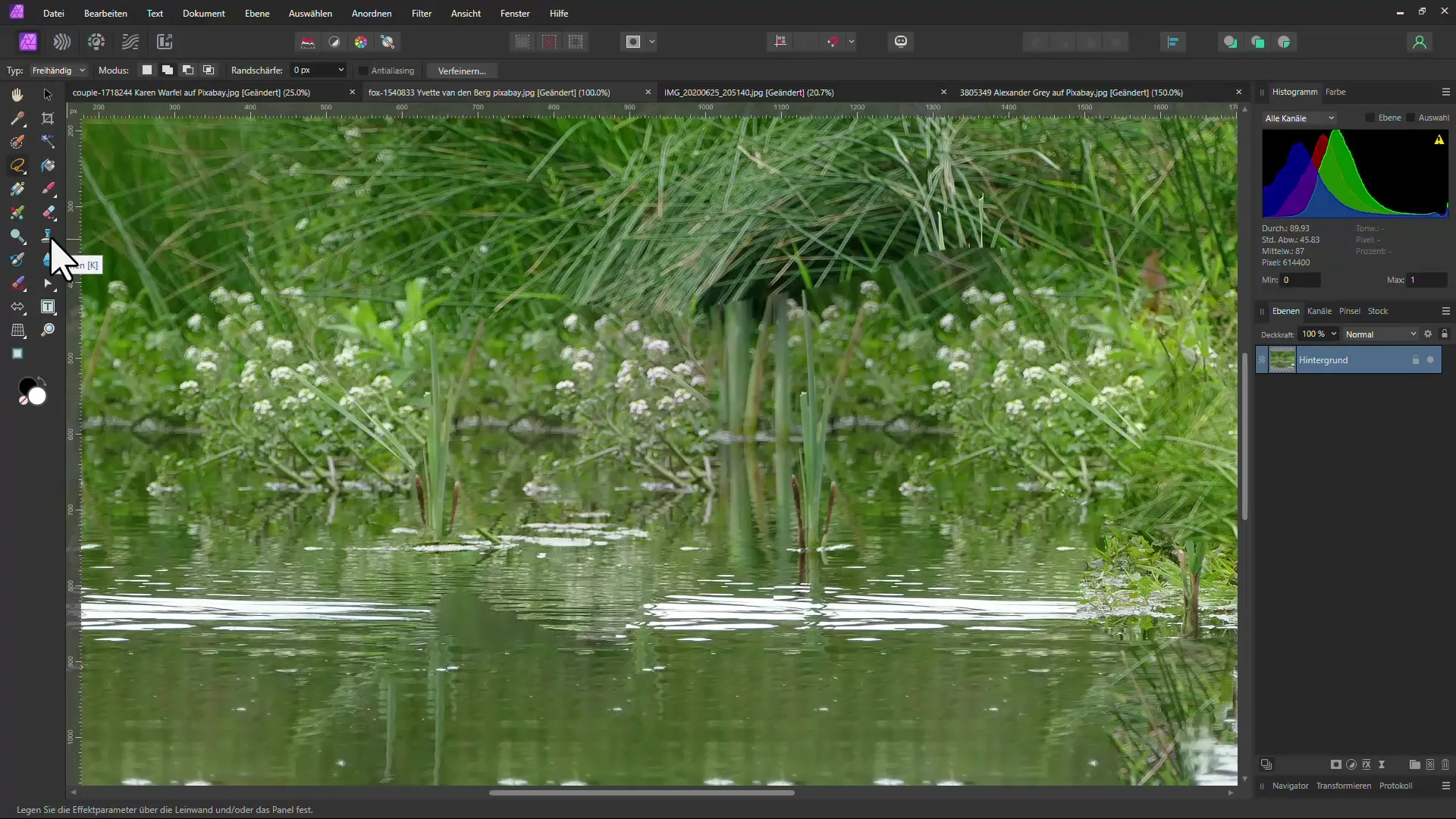This screenshot has height=819, width=1456.
Task: Enable the Antialiasing checkbox
Action: point(363,71)
